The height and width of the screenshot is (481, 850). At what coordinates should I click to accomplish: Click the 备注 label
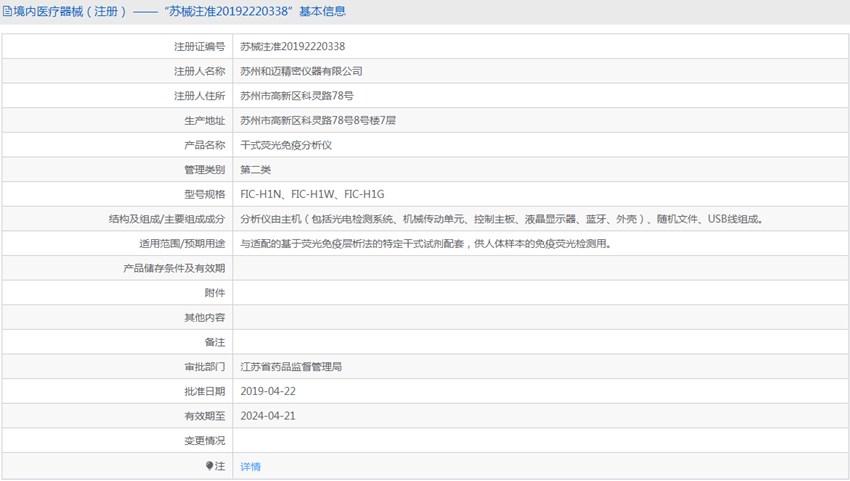(x=215, y=342)
